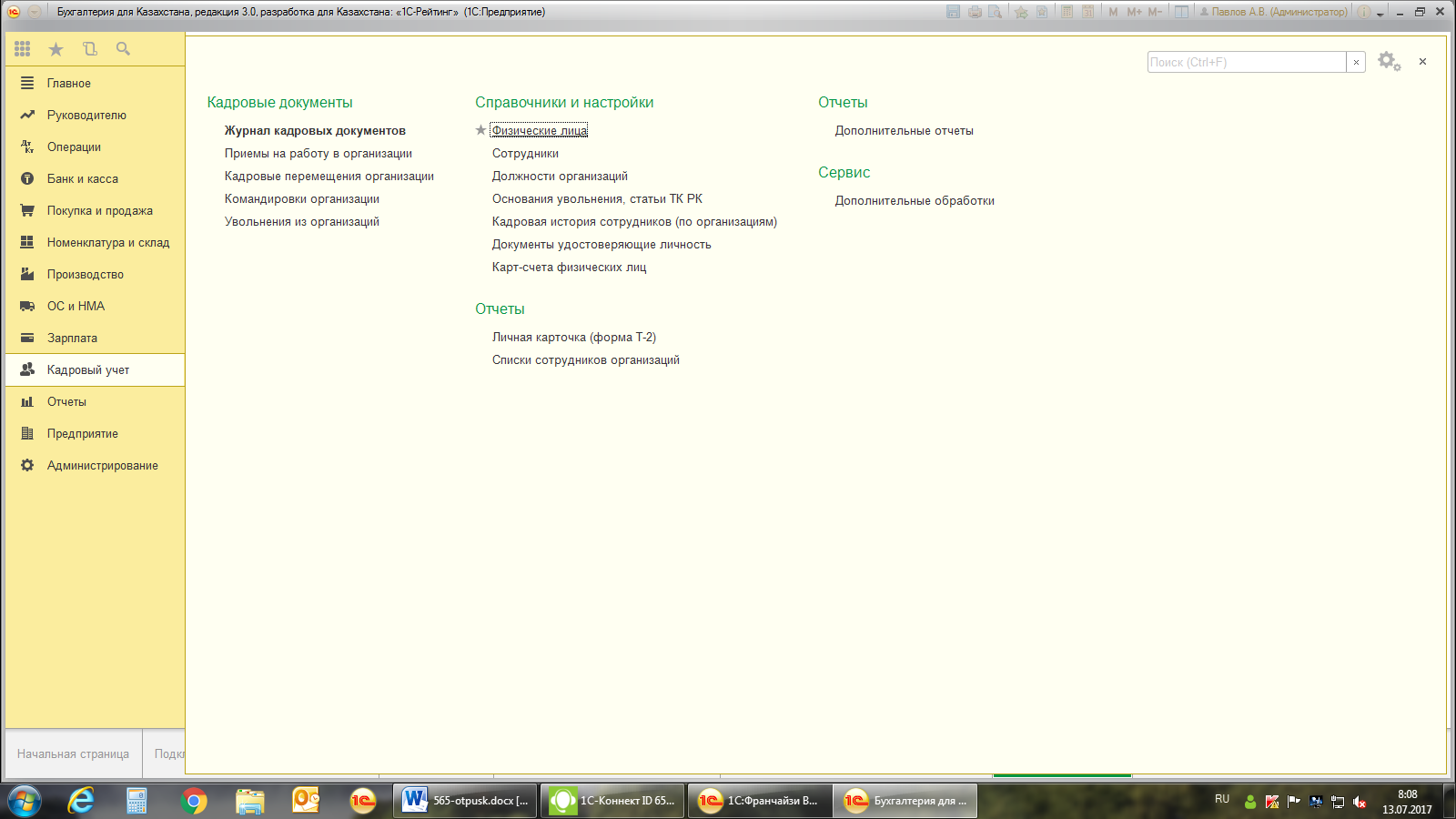Viewport: 1456px width, 819px height.
Task: Open Дополнительные отчеты
Action: [905, 131]
